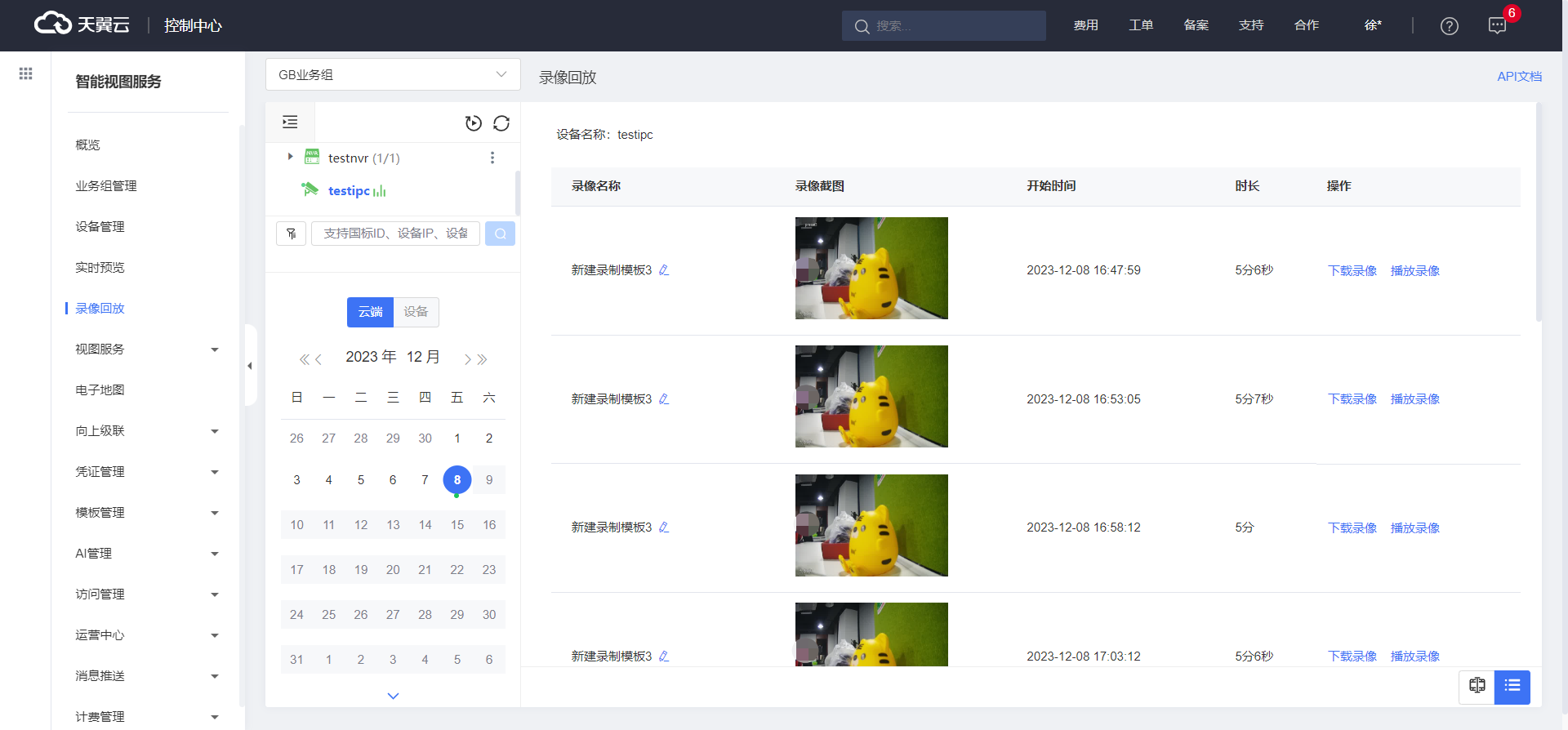Image resolution: width=1568 pixels, height=730 pixels.
Task: Edit name of recording starting 16:47:59
Action: pos(664,270)
